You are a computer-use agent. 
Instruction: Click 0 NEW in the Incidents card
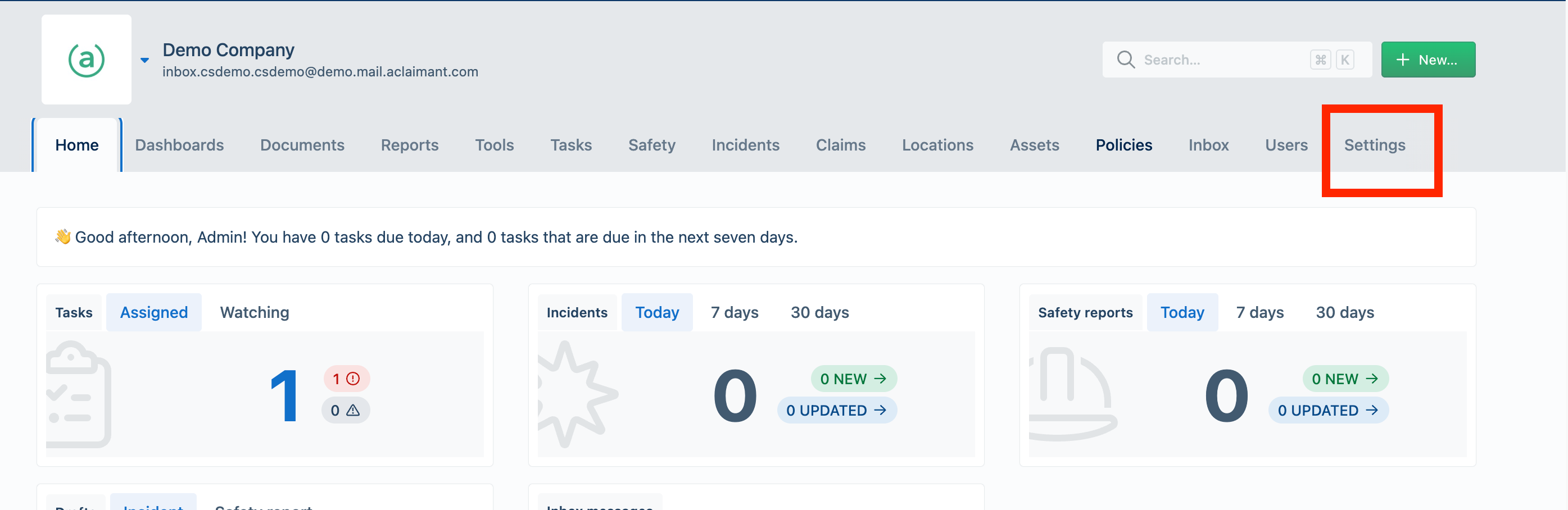click(853, 379)
